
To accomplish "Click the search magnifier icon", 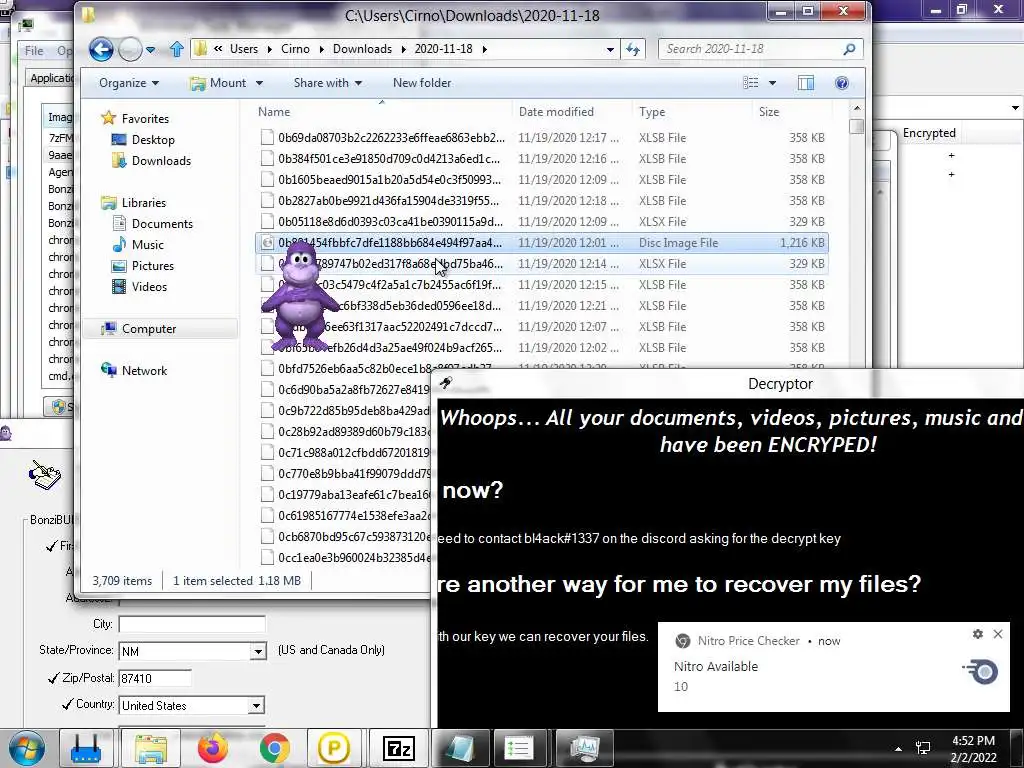I will point(850,49).
